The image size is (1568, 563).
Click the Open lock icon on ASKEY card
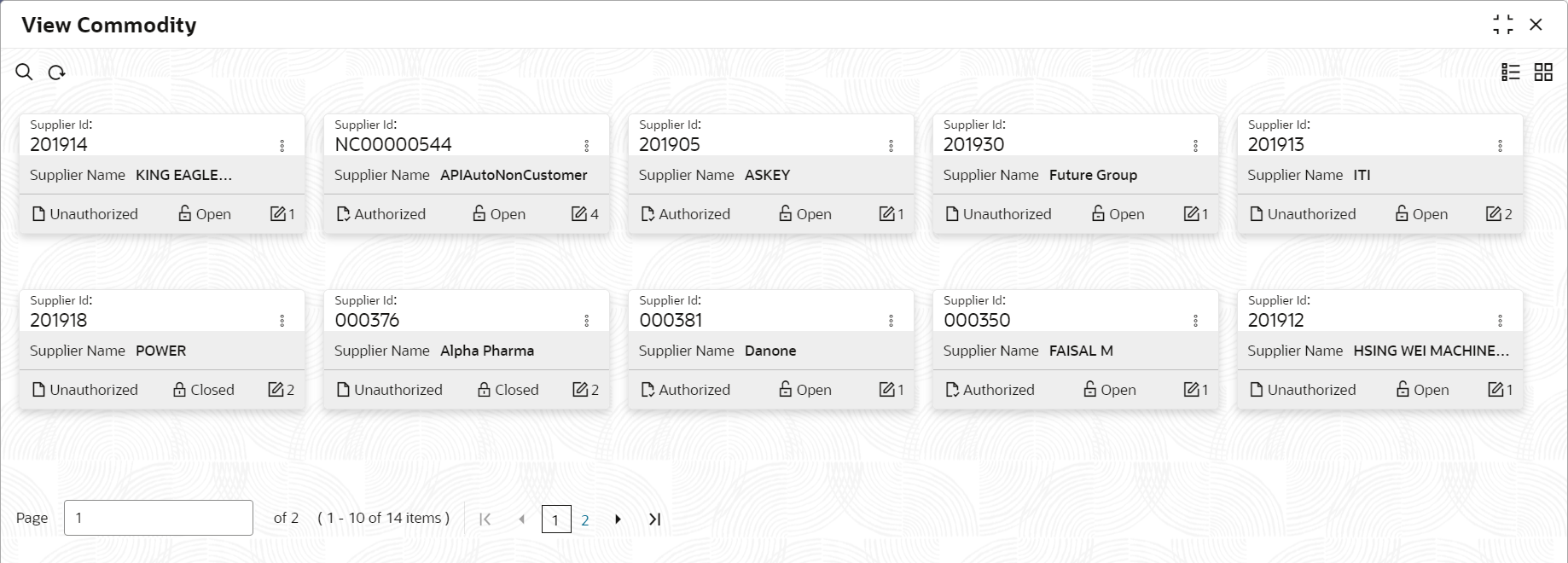tap(786, 213)
